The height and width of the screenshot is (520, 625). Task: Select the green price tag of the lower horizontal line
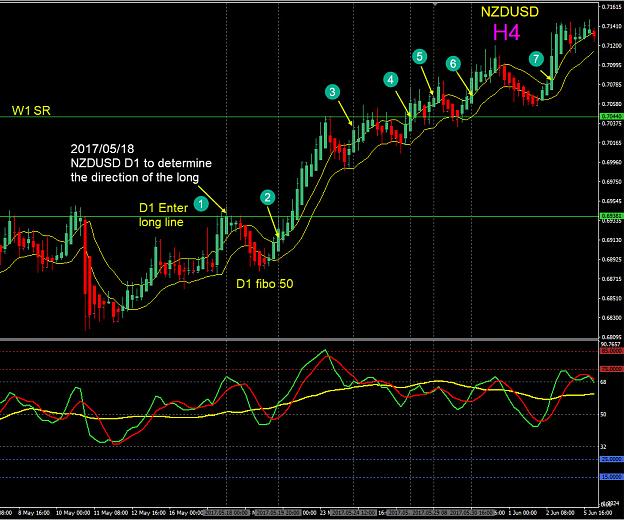tap(611, 216)
